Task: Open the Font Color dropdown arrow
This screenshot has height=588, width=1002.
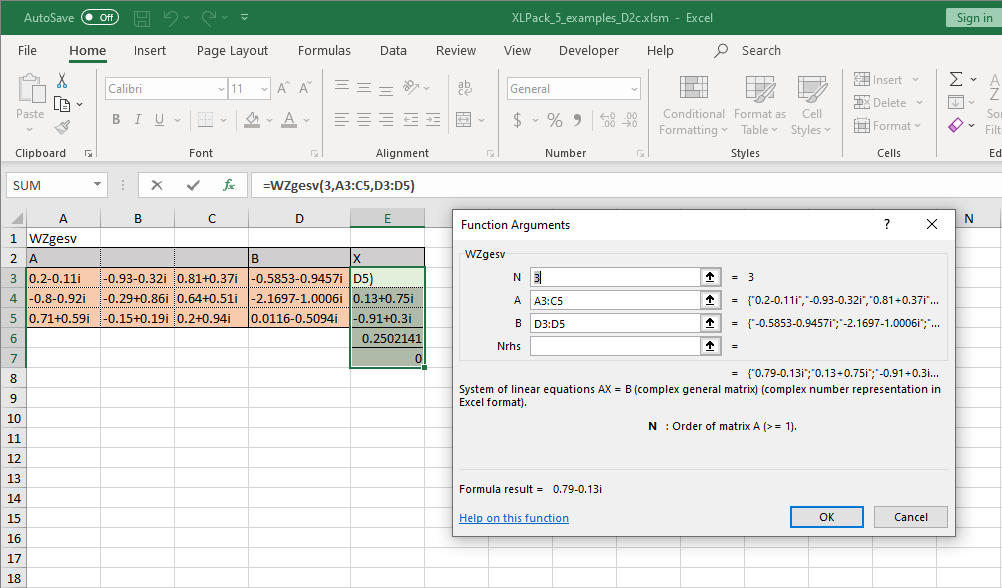Action: 307,120
